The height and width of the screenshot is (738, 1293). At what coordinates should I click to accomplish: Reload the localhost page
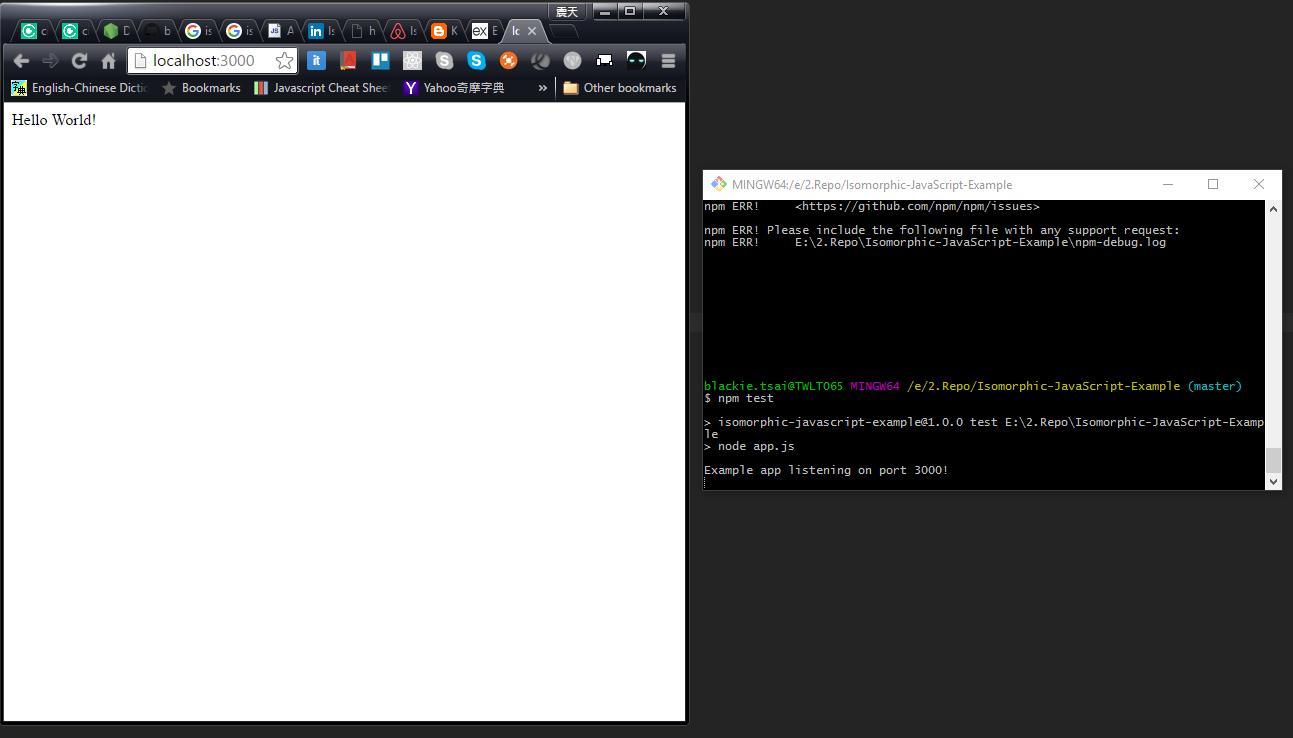[79, 61]
